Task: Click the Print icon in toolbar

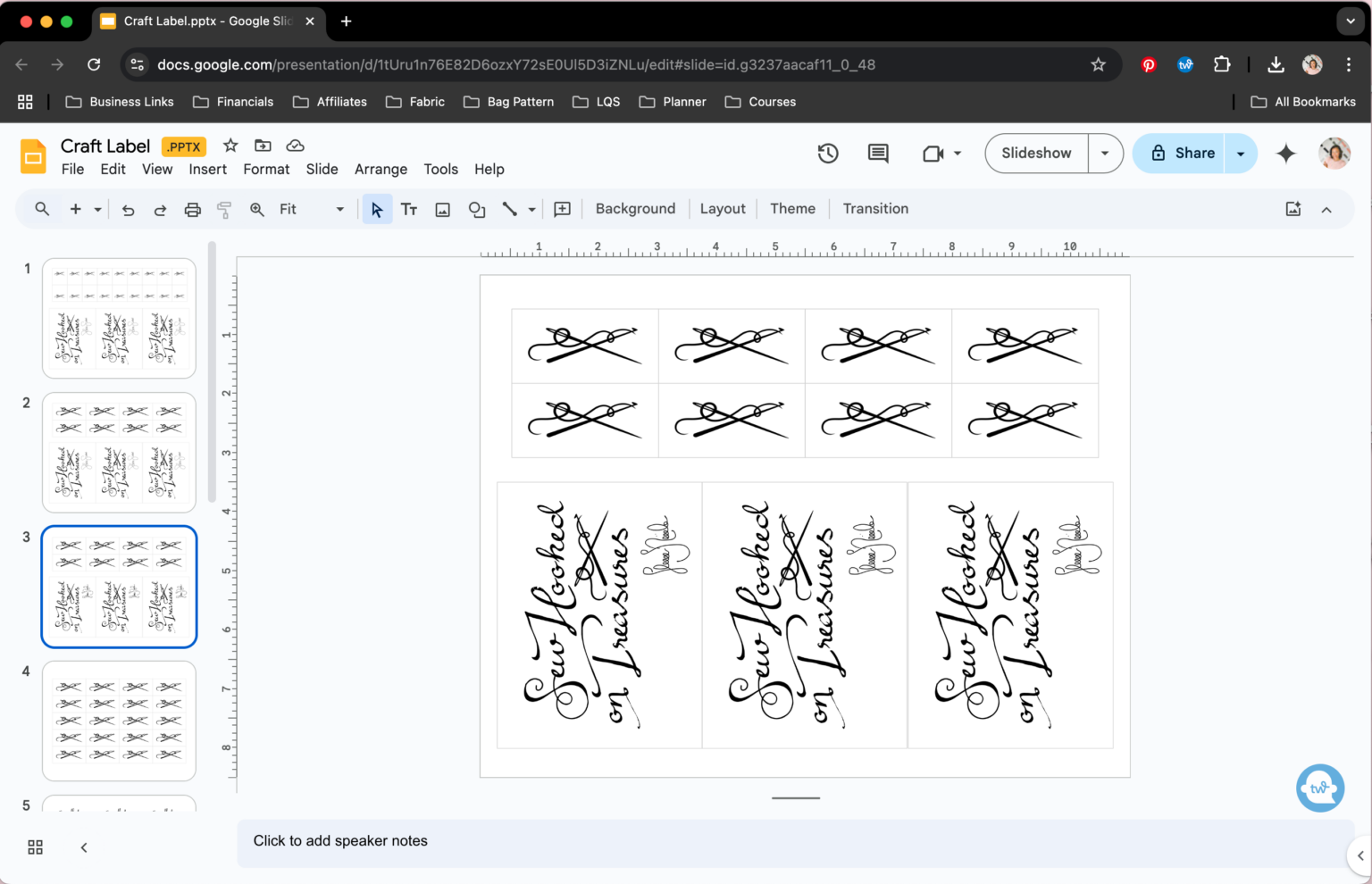Action: [192, 210]
